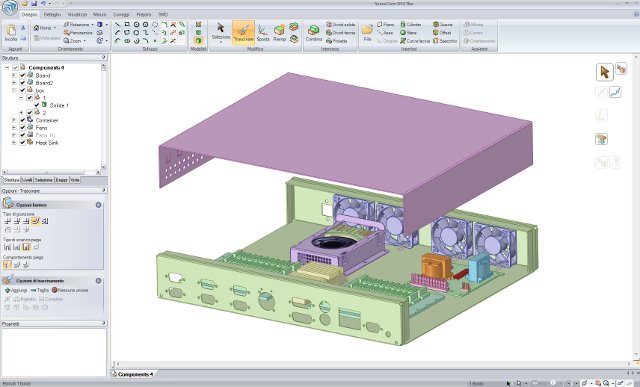Switch to the Visualizza ribbon tab

pyautogui.click(x=77, y=14)
